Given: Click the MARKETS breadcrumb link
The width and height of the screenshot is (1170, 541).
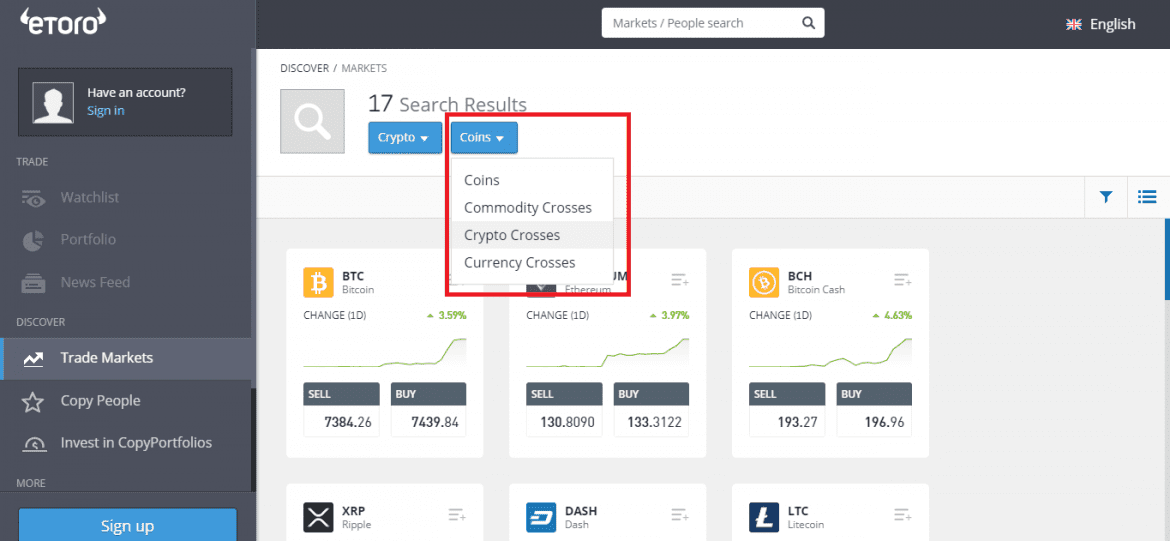Looking at the screenshot, I should (364, 68).
